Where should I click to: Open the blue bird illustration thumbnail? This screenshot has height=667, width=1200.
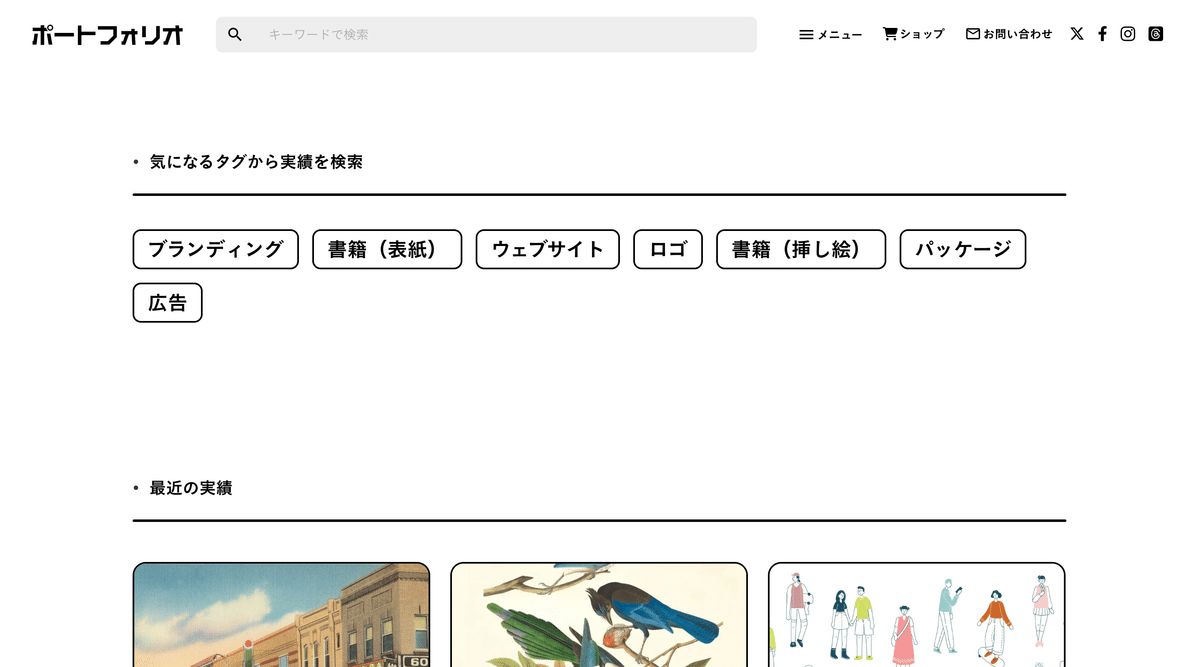click(x=599, y=614)
